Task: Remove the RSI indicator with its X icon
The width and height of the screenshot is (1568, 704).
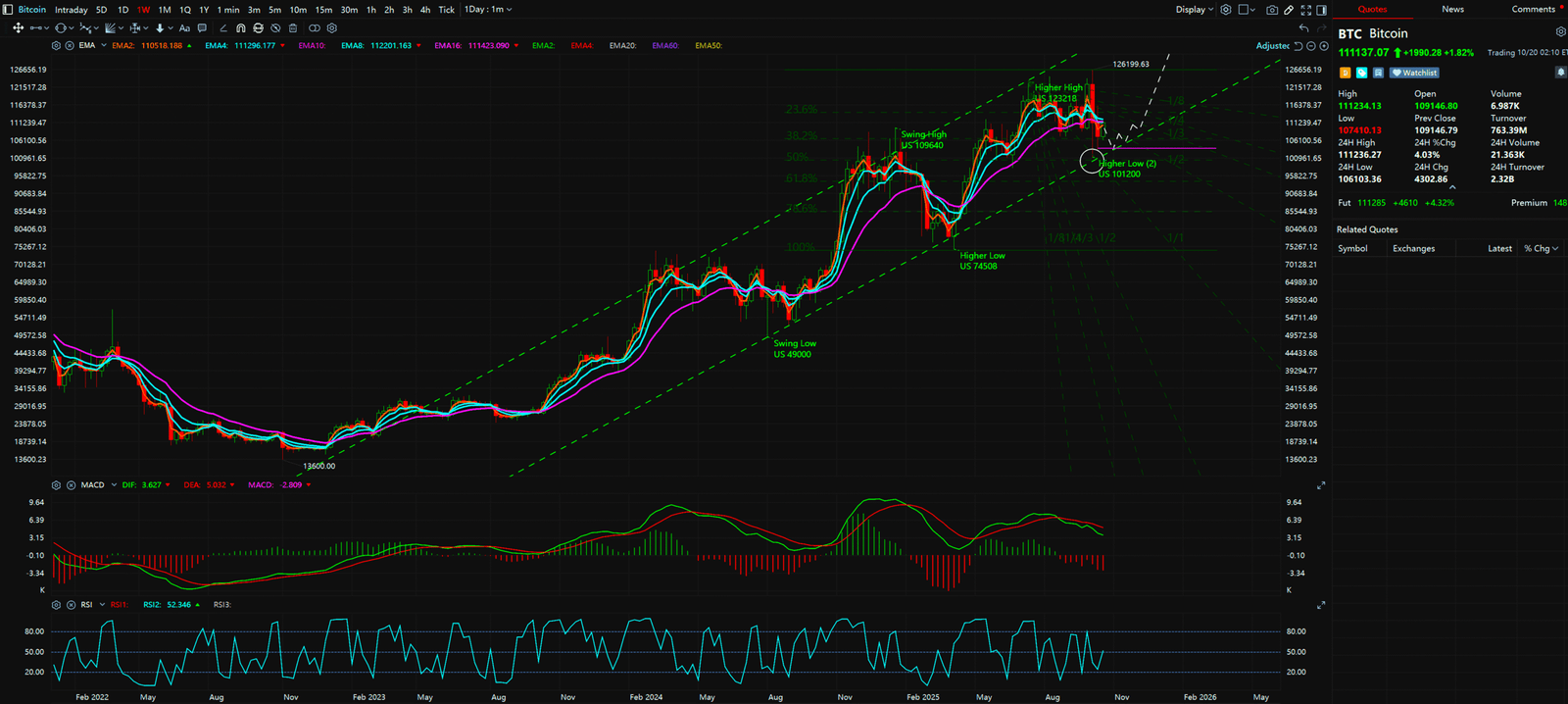Action: click(70, 605)
